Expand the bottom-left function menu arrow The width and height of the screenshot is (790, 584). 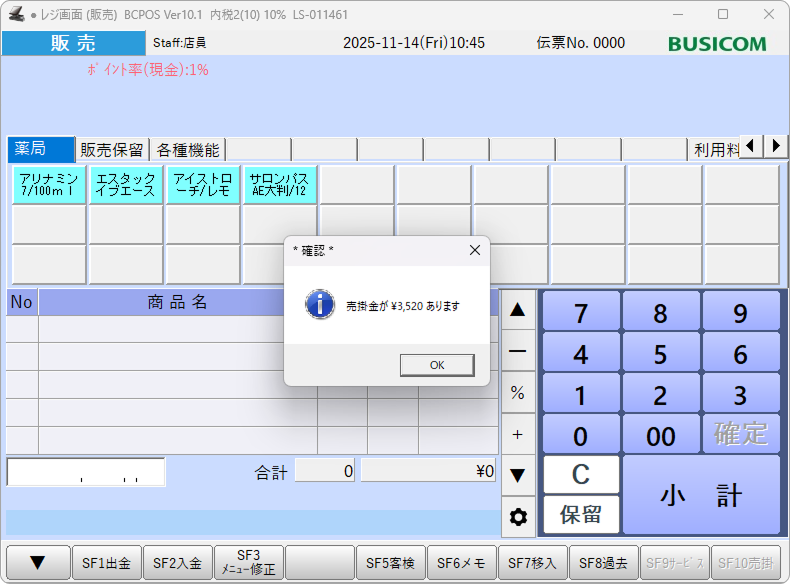[38, 563]
